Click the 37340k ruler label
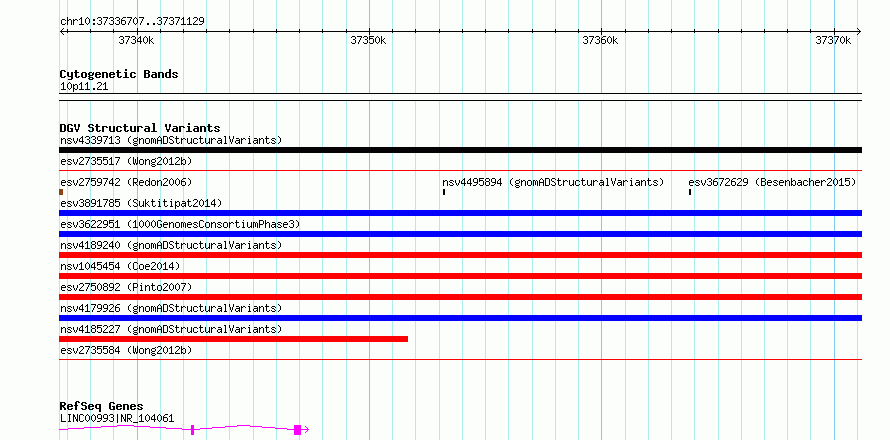Screen dimensions: 890x440 (x=136, y=40)
